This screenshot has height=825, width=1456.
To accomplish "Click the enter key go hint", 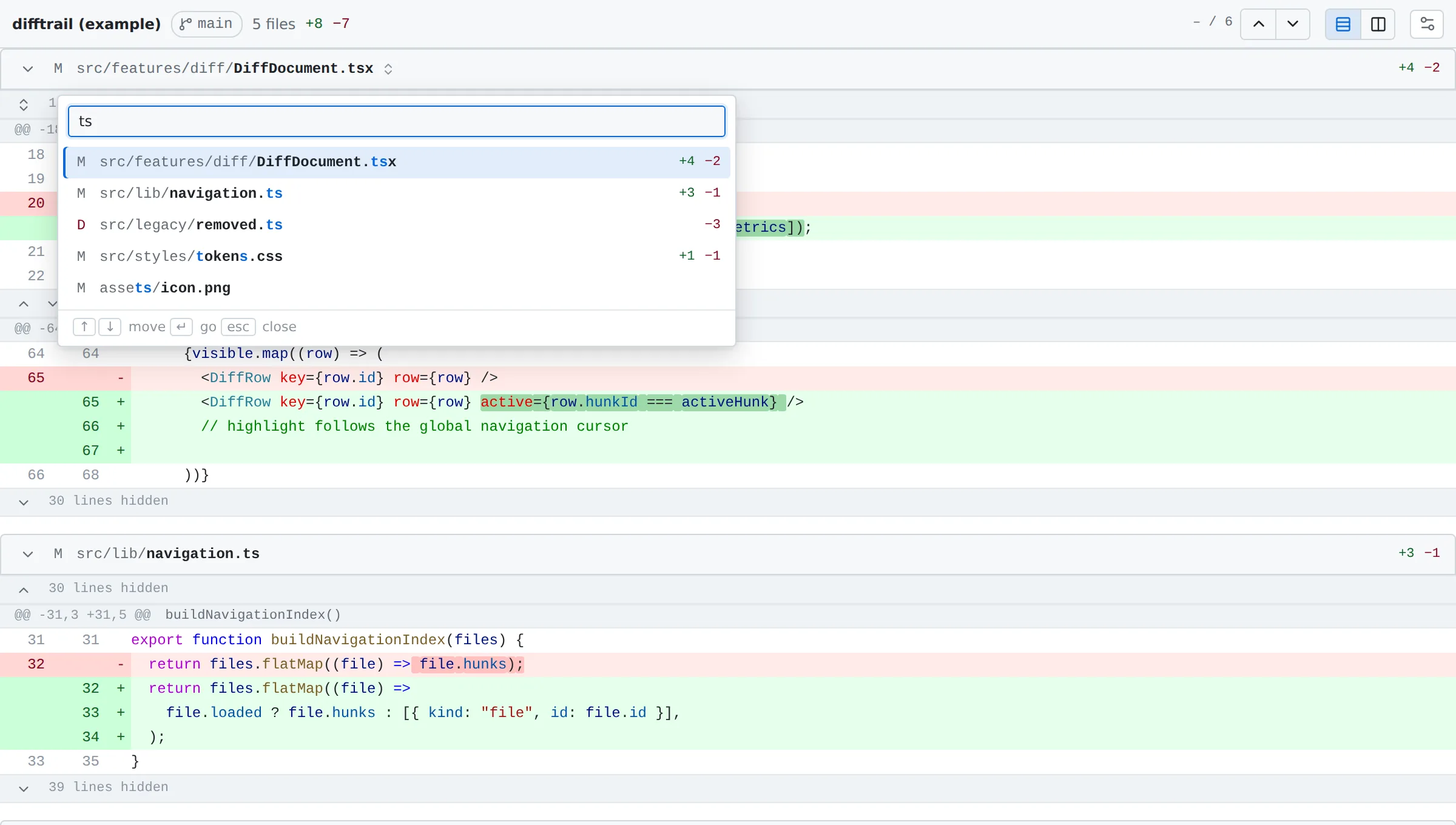I will pyautogui.click(x=181, y=327).
